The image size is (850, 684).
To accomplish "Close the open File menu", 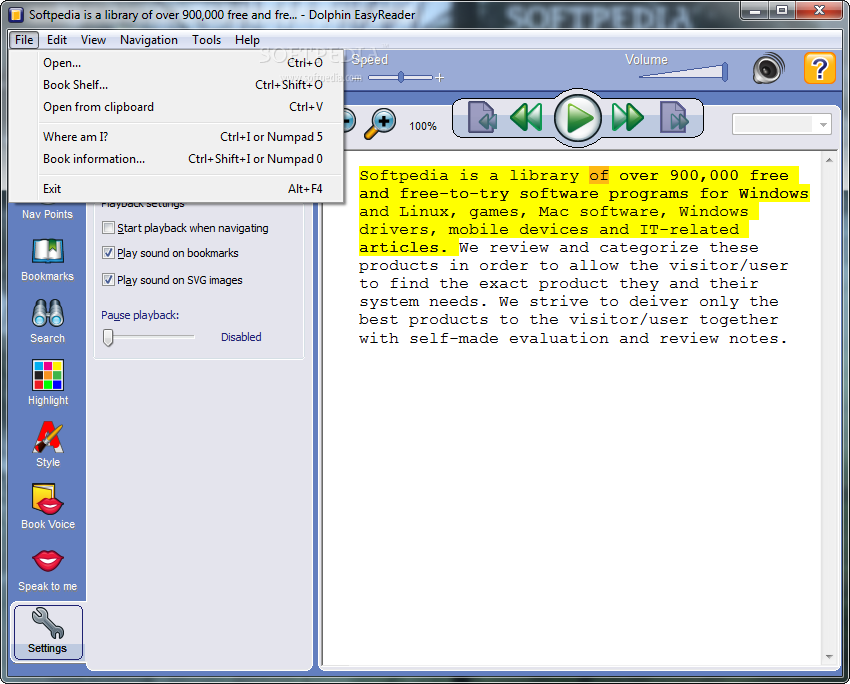I will click(24, 40).
